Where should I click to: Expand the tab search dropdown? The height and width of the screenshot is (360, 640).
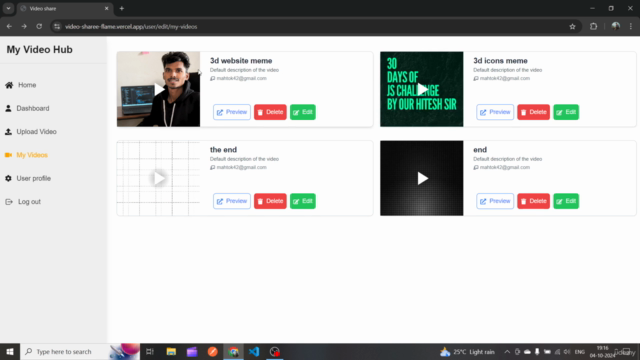[8, 8]
